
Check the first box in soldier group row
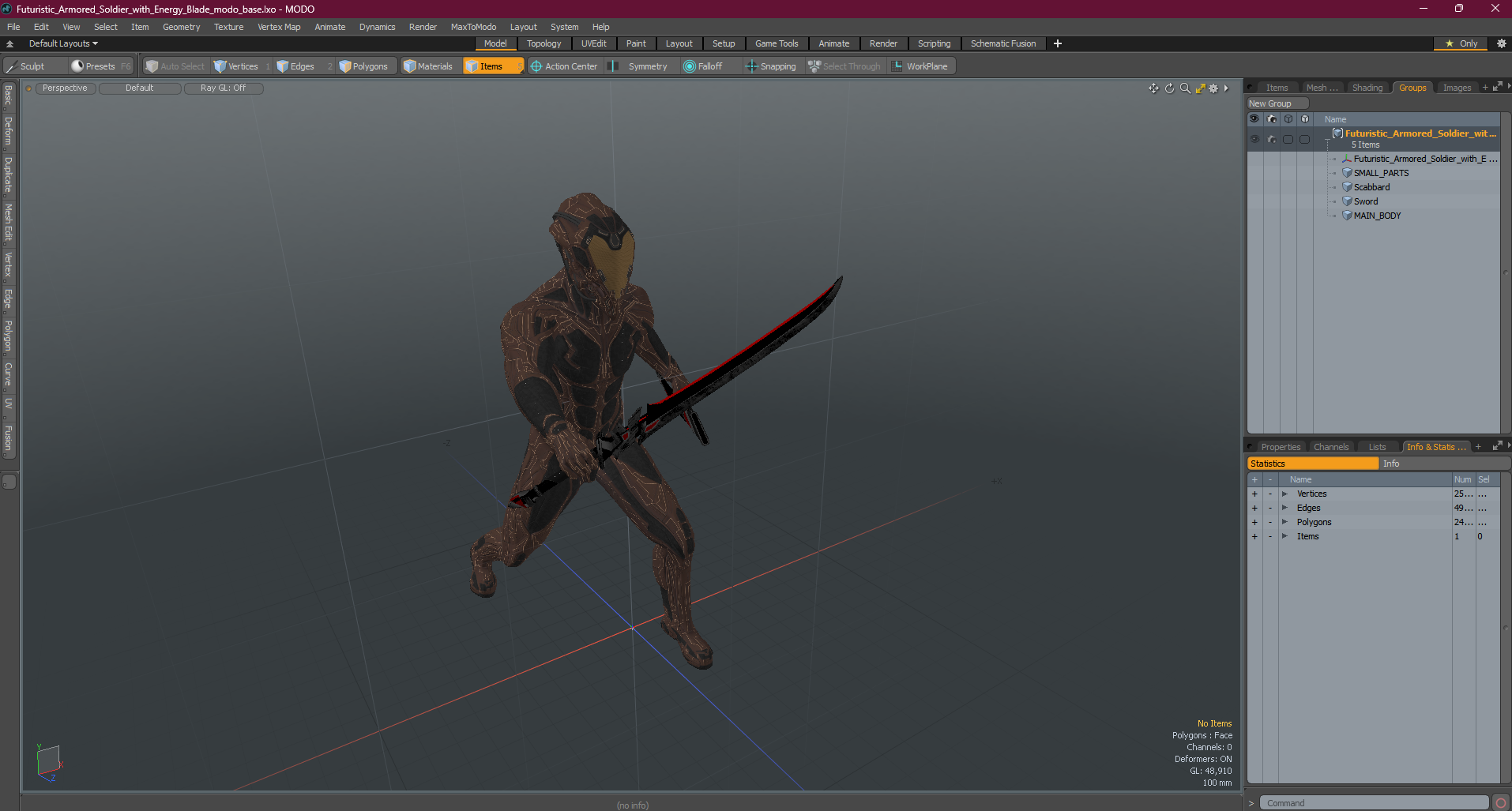click(x=1288, y=139)
